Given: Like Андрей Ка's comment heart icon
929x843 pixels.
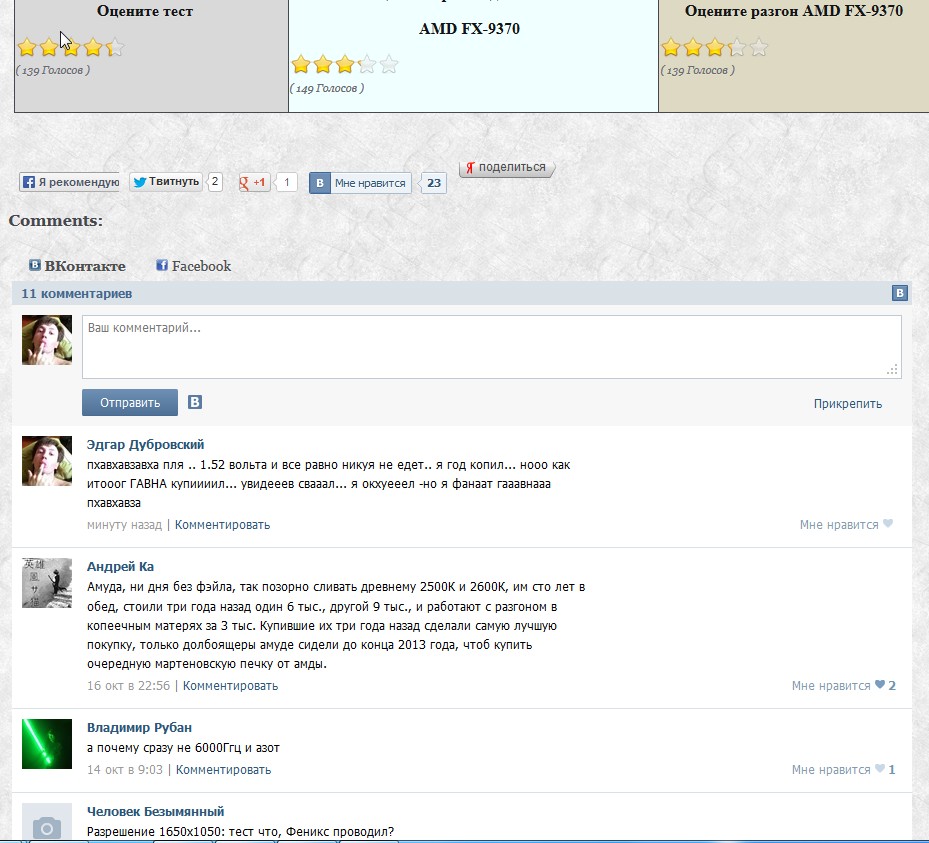Looking at the screenshot, I should click(x=880, y=685).
